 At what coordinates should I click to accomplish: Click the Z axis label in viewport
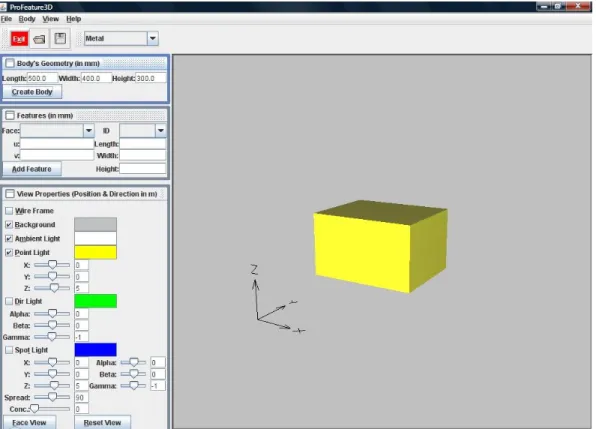(254, 270)
